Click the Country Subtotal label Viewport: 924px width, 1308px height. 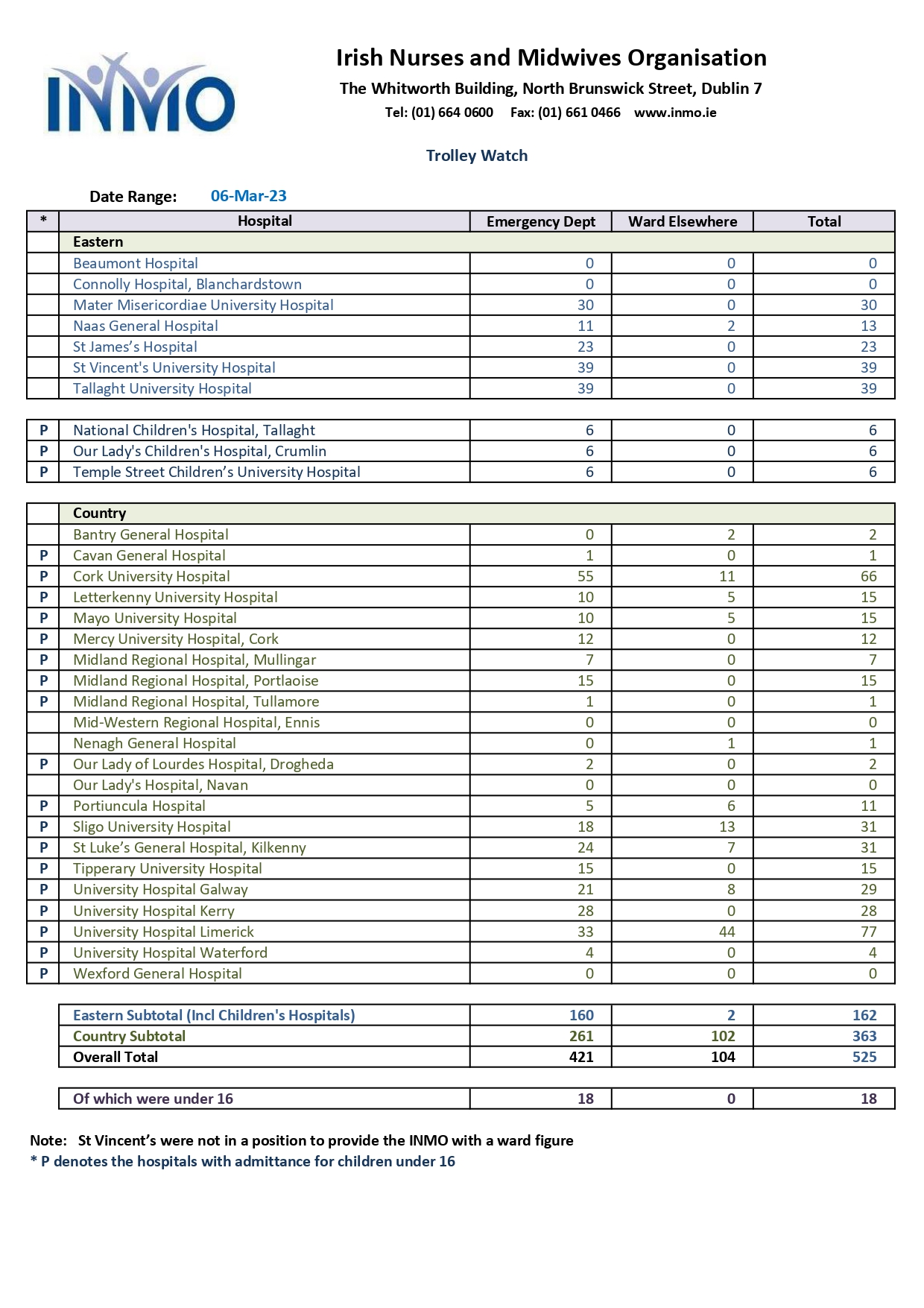(130, 1036)
